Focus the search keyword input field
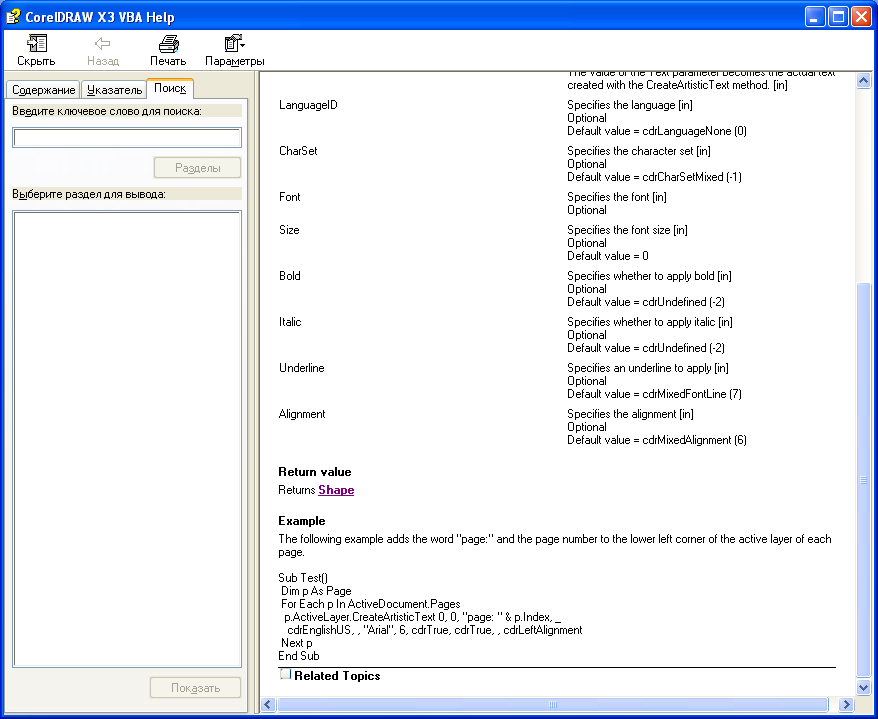This screenshot has width=878, height=719. pos(127,138)
